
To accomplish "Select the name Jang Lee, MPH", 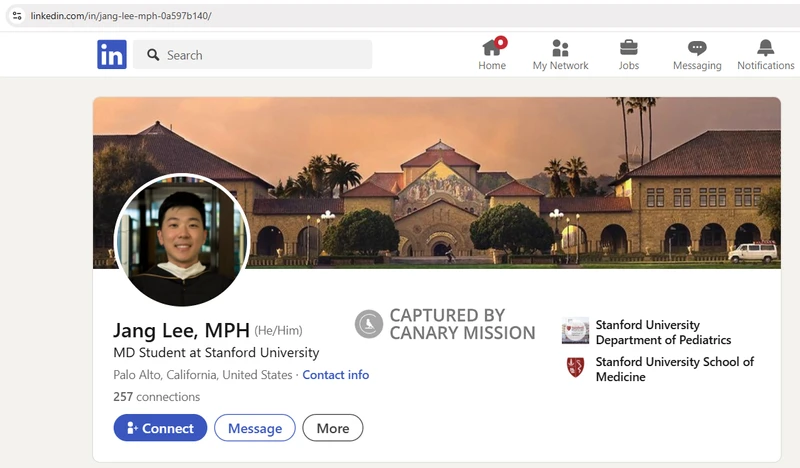I will [x=181, y=330].
